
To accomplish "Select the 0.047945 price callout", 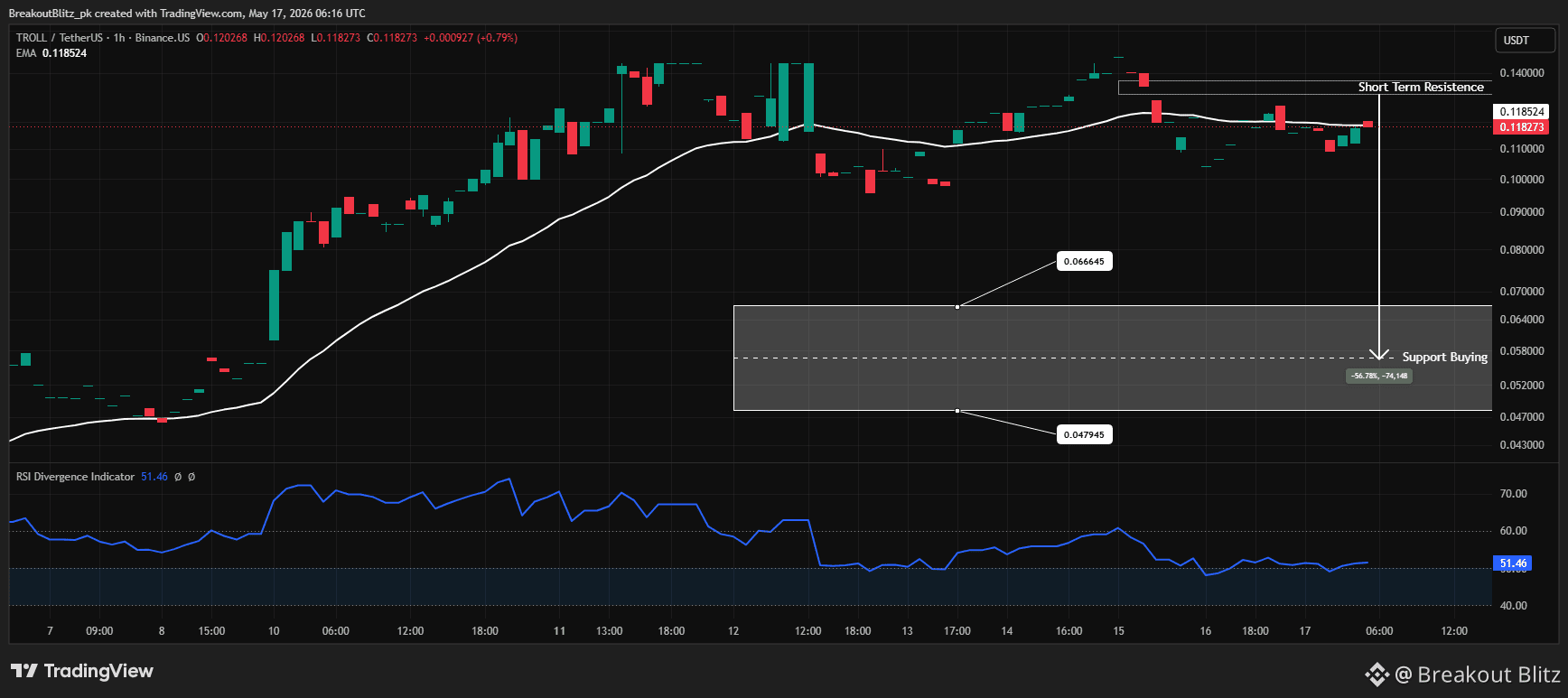I will [1084, 434].
